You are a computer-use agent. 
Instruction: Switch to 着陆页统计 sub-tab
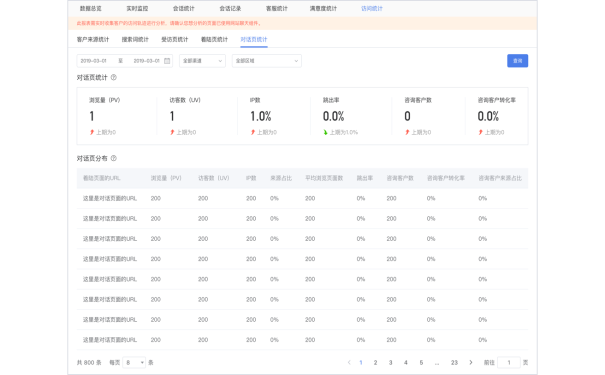(215, 39)
